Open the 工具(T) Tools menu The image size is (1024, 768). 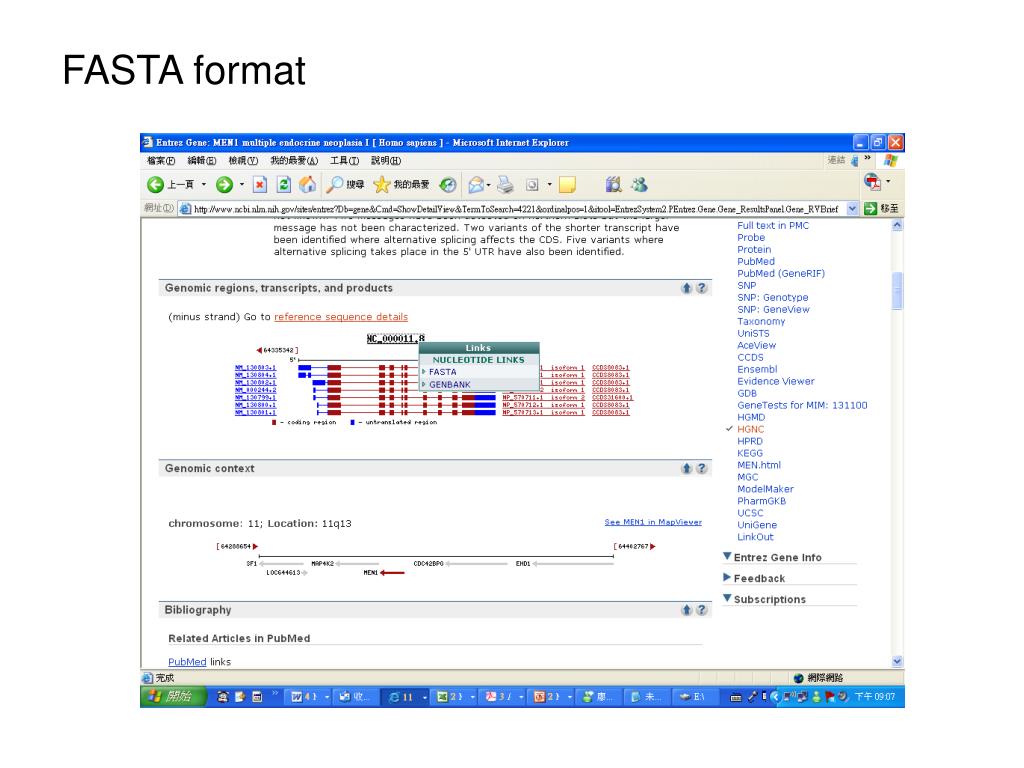[x=344, y=161]
